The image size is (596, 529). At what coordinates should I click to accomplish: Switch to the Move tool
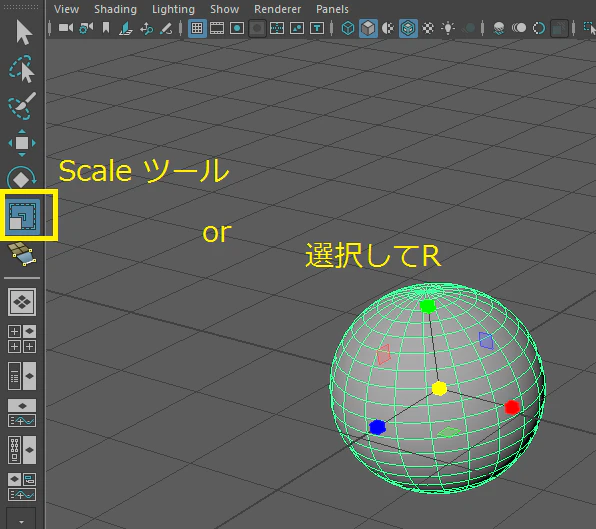point(22,143)
